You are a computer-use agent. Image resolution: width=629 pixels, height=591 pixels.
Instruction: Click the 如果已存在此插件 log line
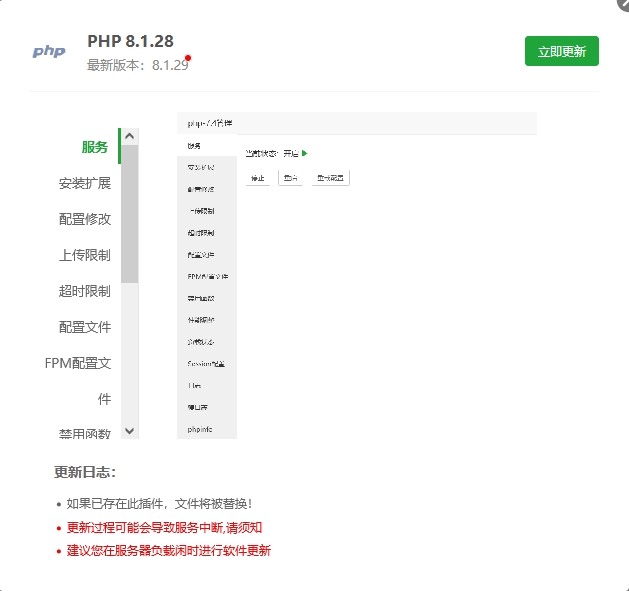click(159, 504)
